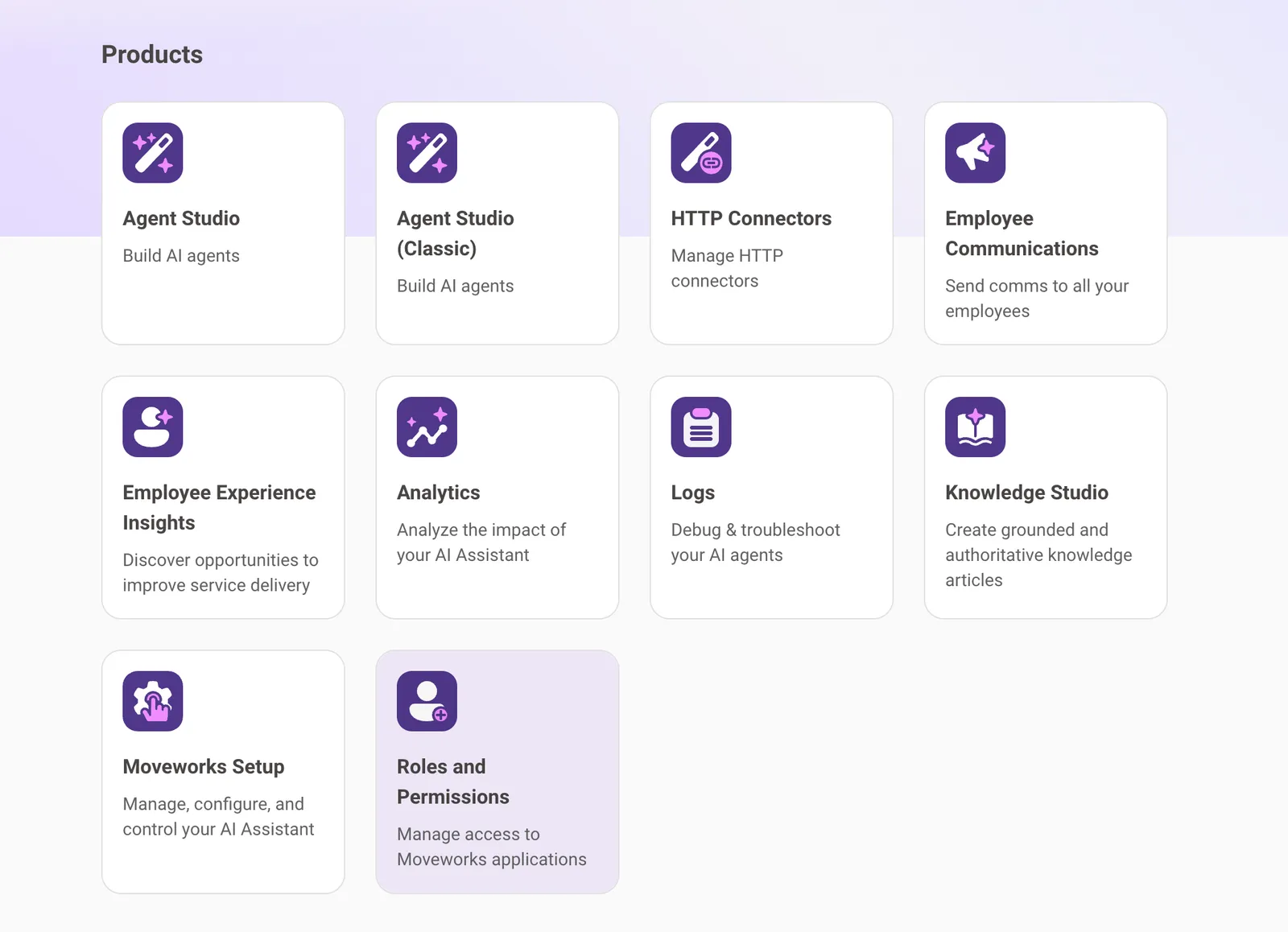1288x932 pixels.
Task: Click "Send comms to all your employees" text
Action: click(x=1037, y=299)
